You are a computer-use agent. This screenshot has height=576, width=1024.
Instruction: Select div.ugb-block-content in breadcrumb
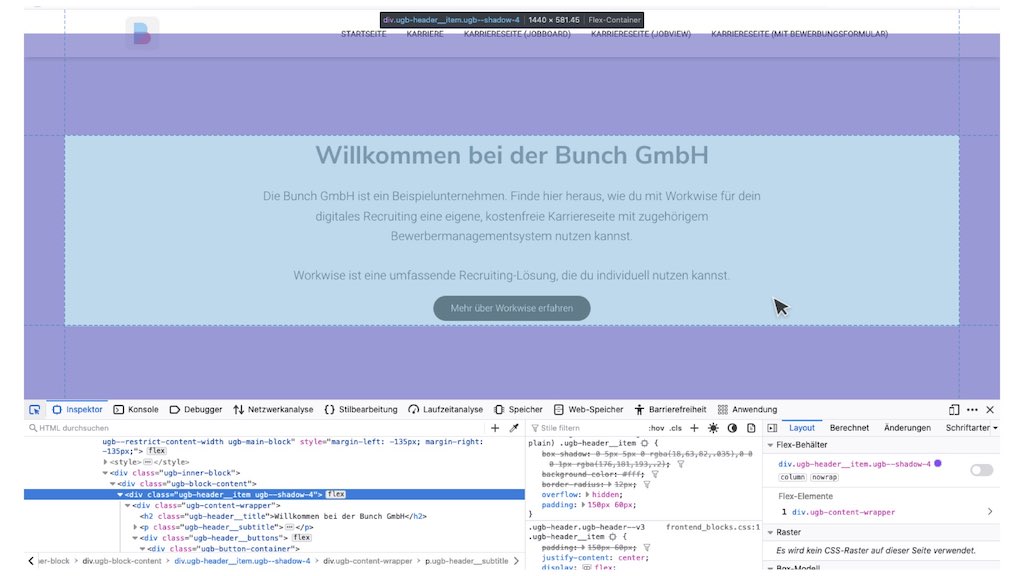click(x=122, y=561)
